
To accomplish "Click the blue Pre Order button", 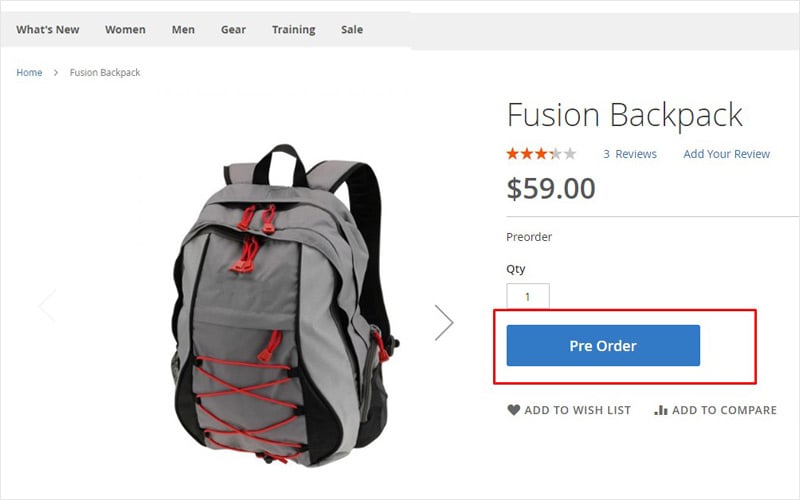I will coord(603,345).
